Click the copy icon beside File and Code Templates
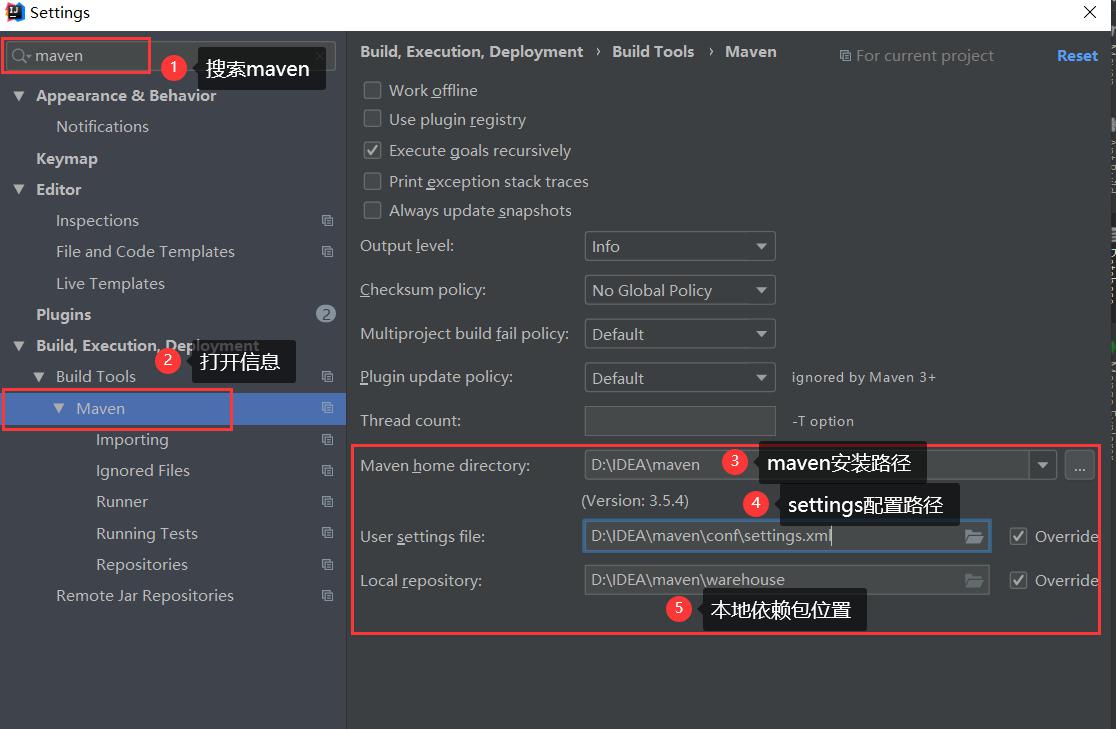Viewport: 1116px width, 729px height. pyautogui.click(x=327, y=252)
